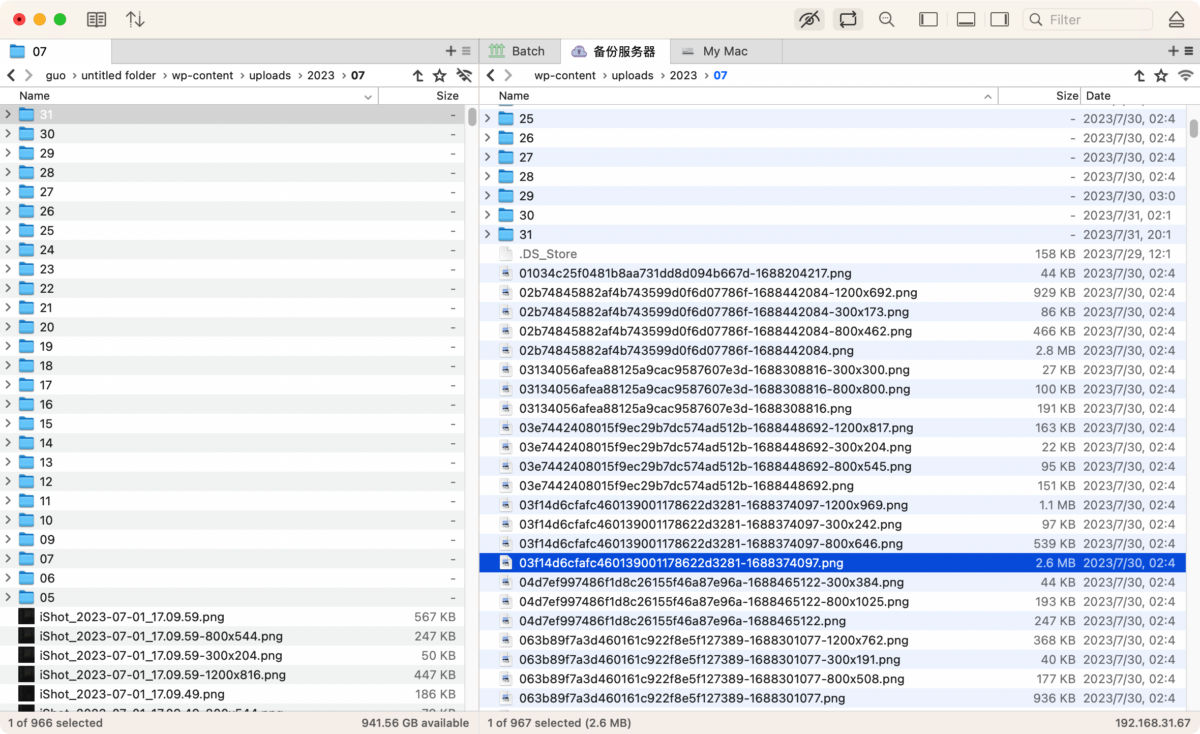1200x734 pixels.
Task: Click the eject icon in the toolbar
Action: point(1176,19)
